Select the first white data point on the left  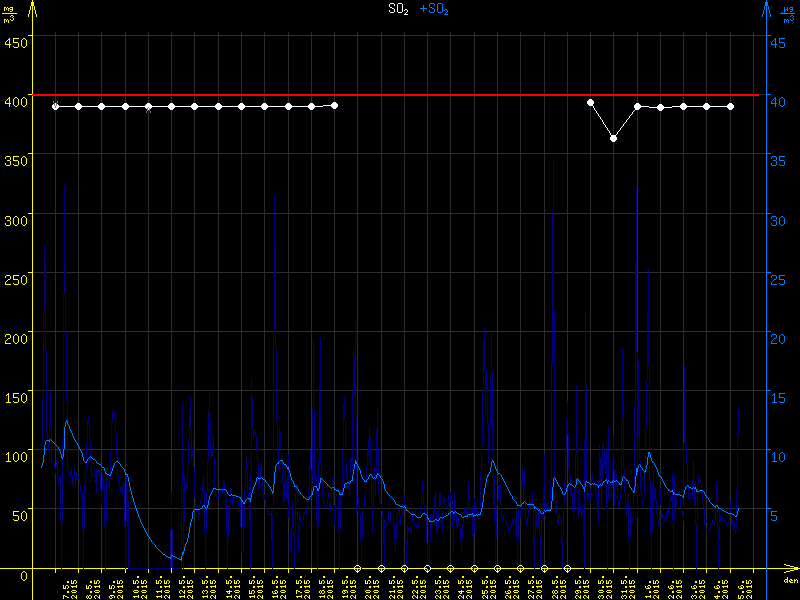[x=55, y=106]
